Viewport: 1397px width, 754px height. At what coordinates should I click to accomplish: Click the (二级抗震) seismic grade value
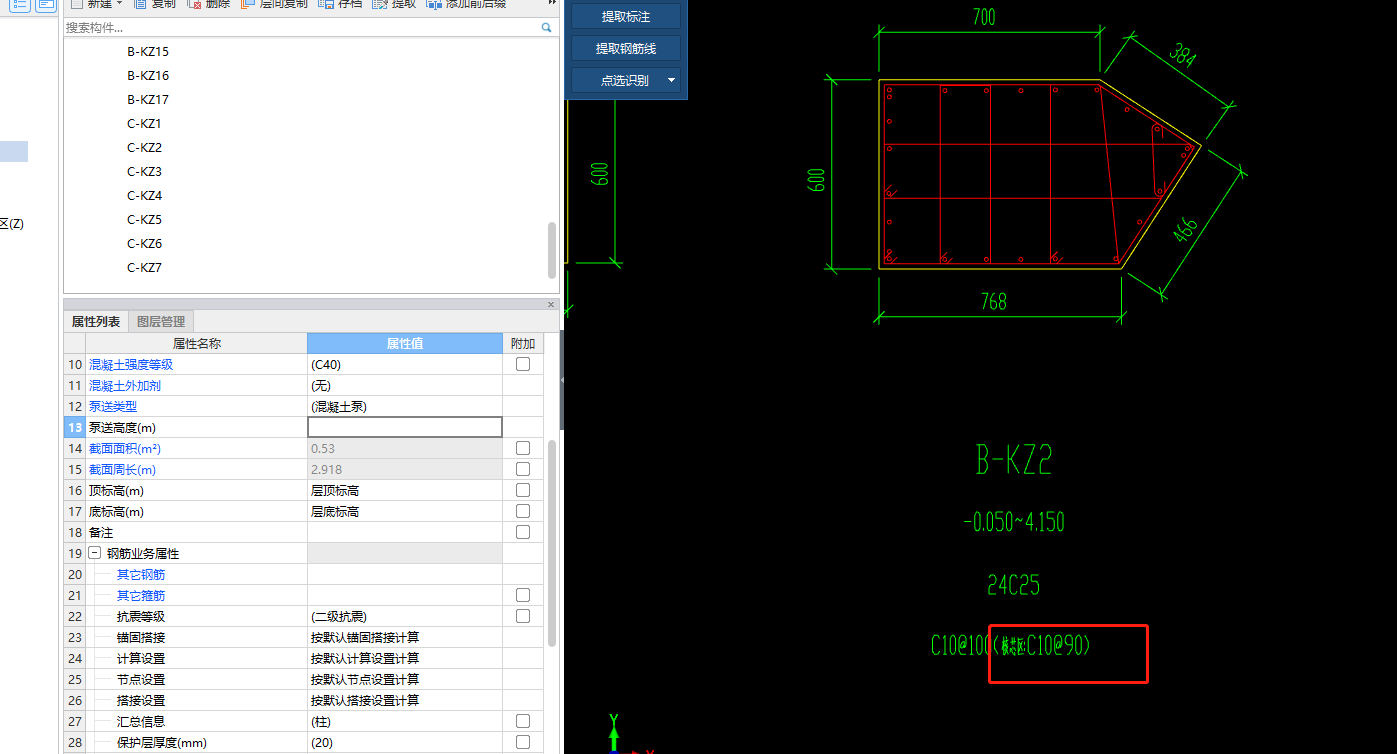[339, 616]
